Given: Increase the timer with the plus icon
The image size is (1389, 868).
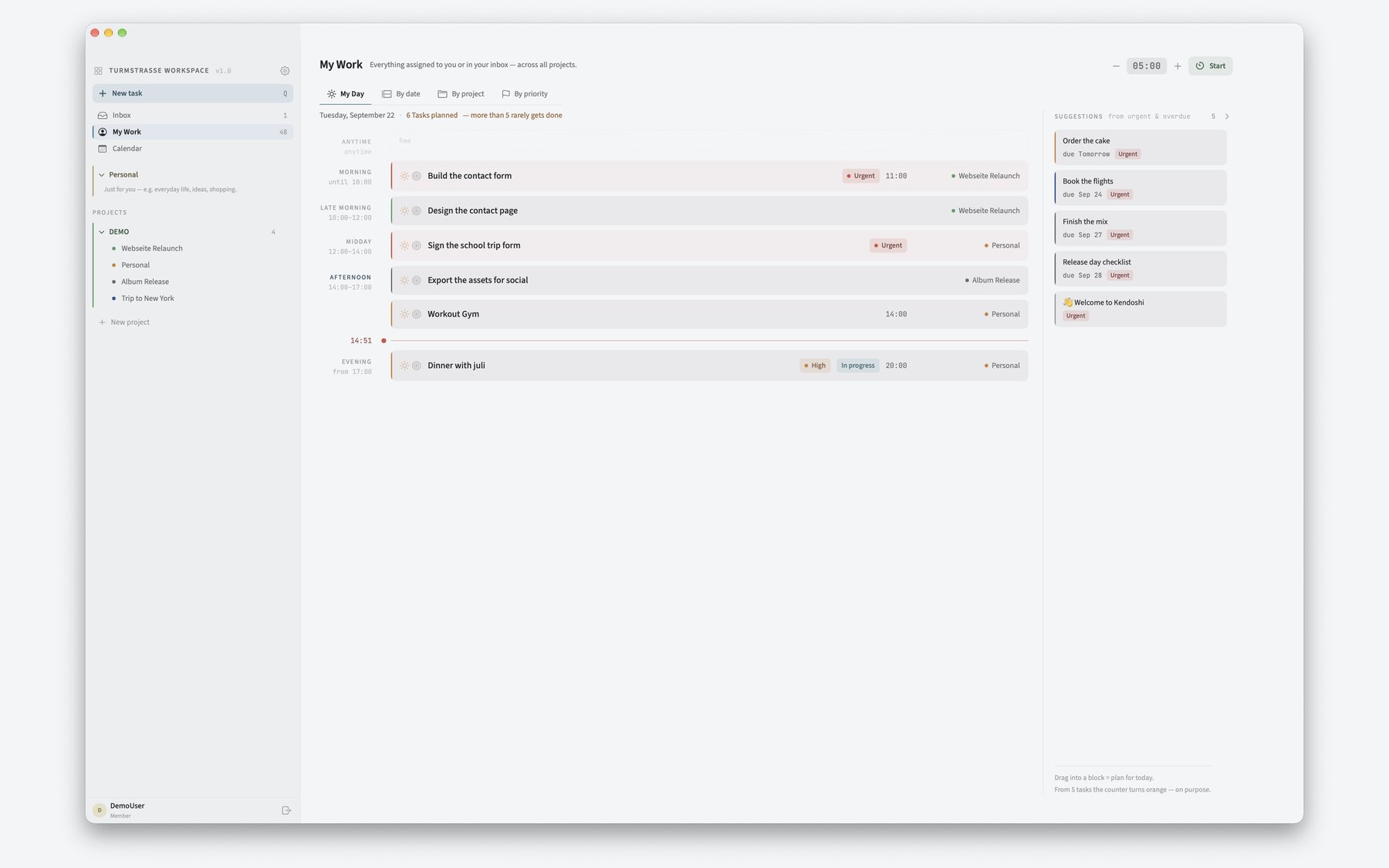Looking at the screenshot, I should pyautogui.click(x=1178, y=66).
